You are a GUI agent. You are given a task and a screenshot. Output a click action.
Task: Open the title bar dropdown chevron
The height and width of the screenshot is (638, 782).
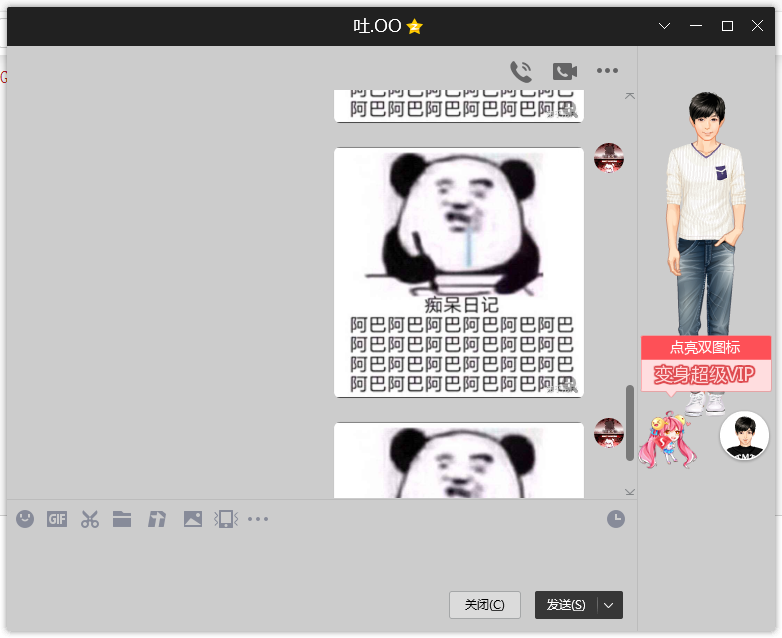coord(664,26)
